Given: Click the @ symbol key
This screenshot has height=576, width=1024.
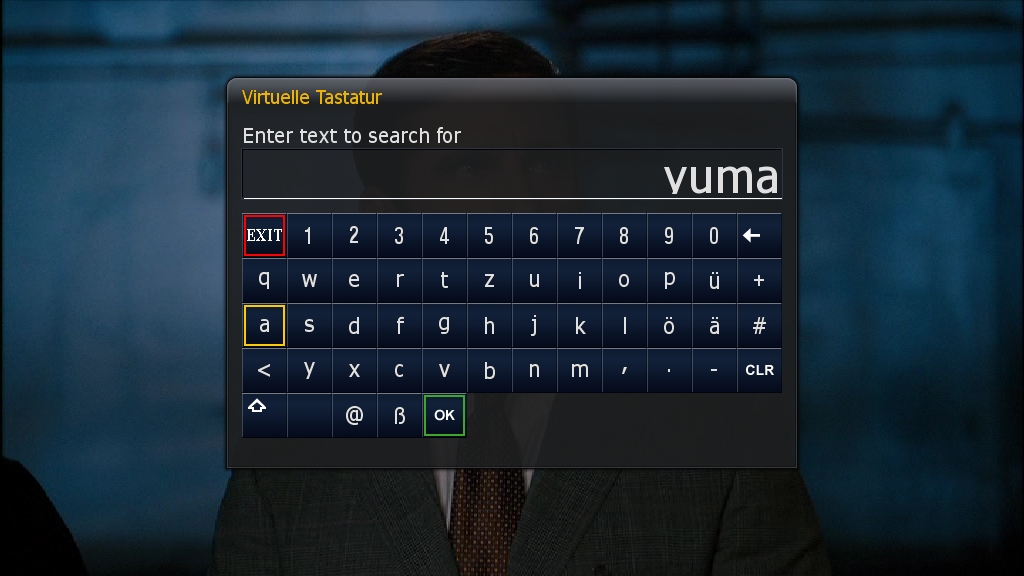Looking at the screenshot, I should 355,415.
